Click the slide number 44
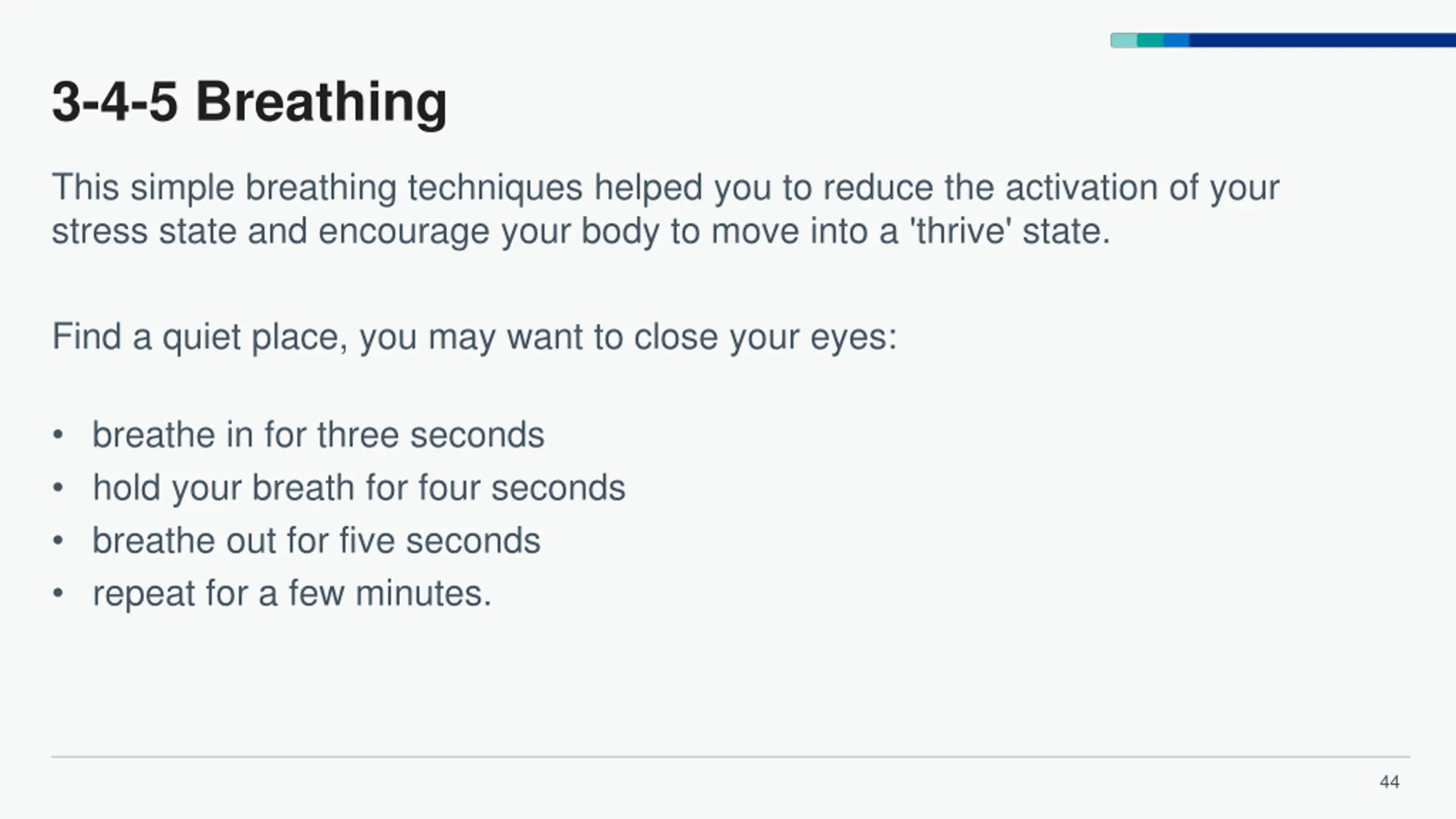The image size is (1456, 819). 1389,782
